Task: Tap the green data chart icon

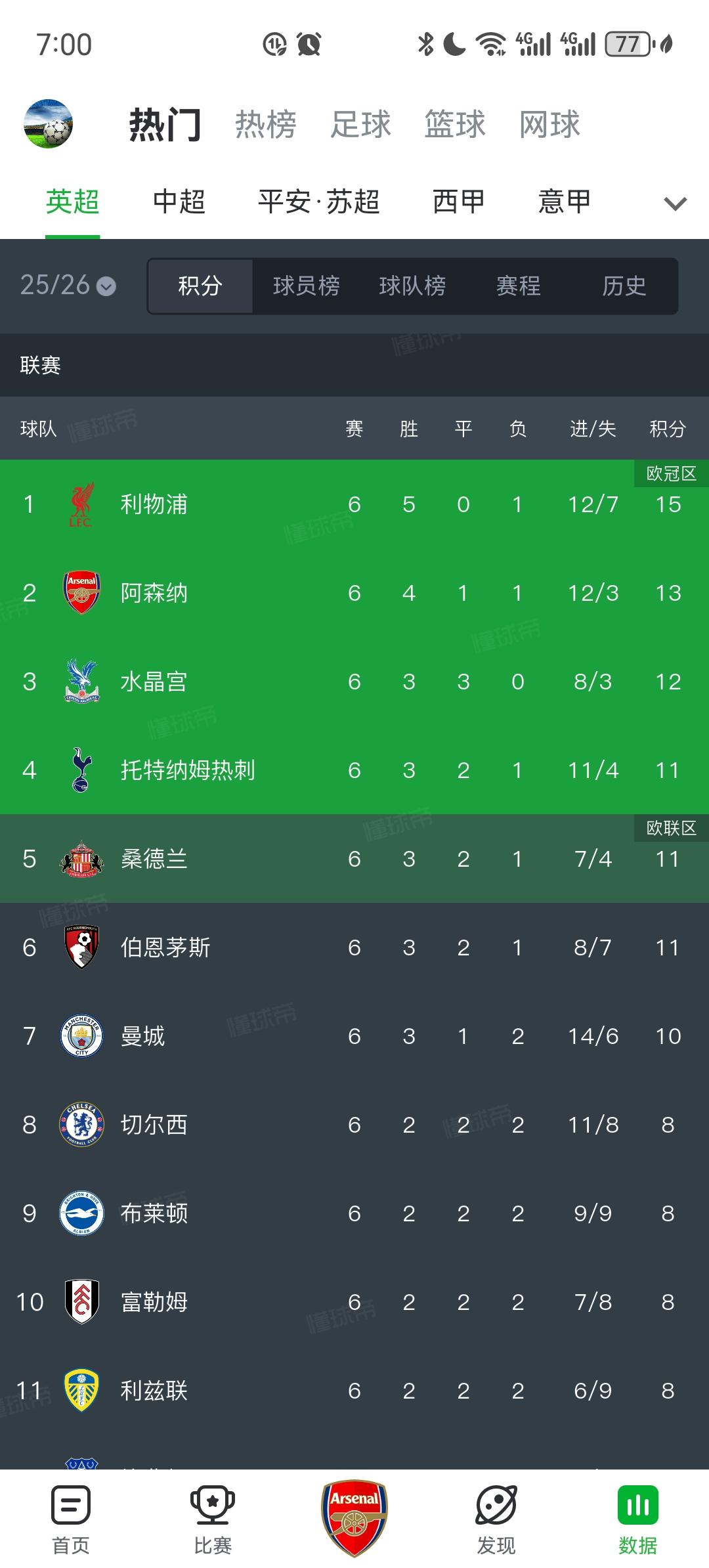Action: (x=638, y=1504)
